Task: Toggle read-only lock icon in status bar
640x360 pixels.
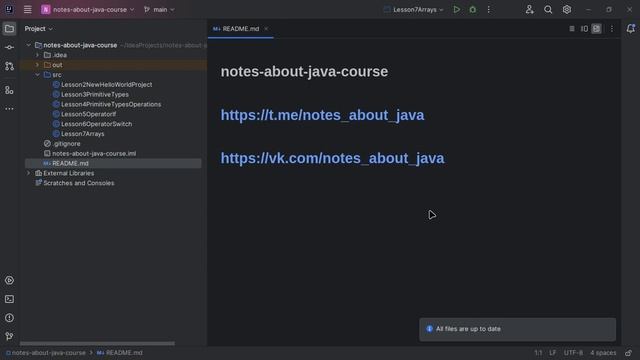Action: point(629,353)
